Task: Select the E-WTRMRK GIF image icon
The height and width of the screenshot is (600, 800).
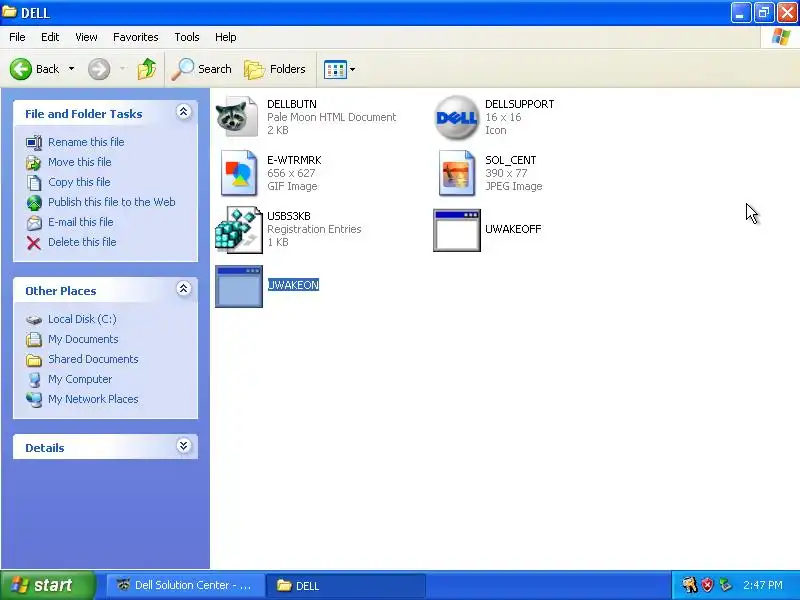Action: coord(238,173)
